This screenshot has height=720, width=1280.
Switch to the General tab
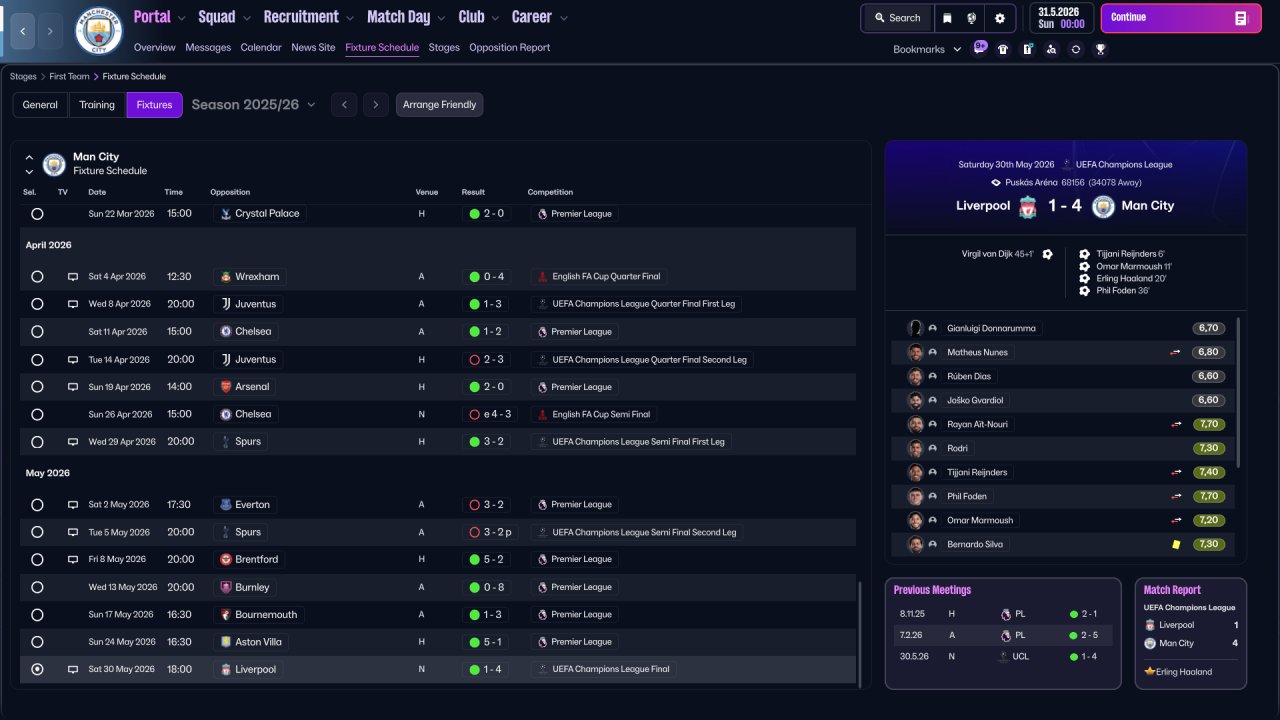click(40, 105)
